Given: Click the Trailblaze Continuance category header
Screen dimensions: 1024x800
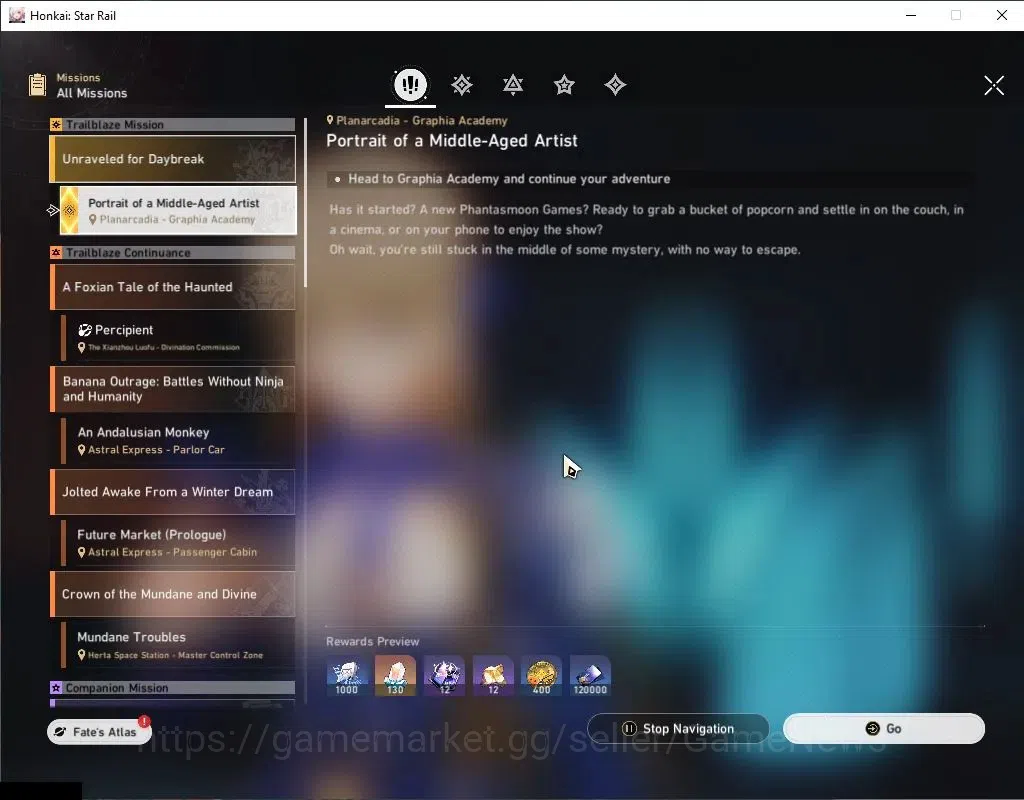Looking at the screenshot, I should coord(172,253).
